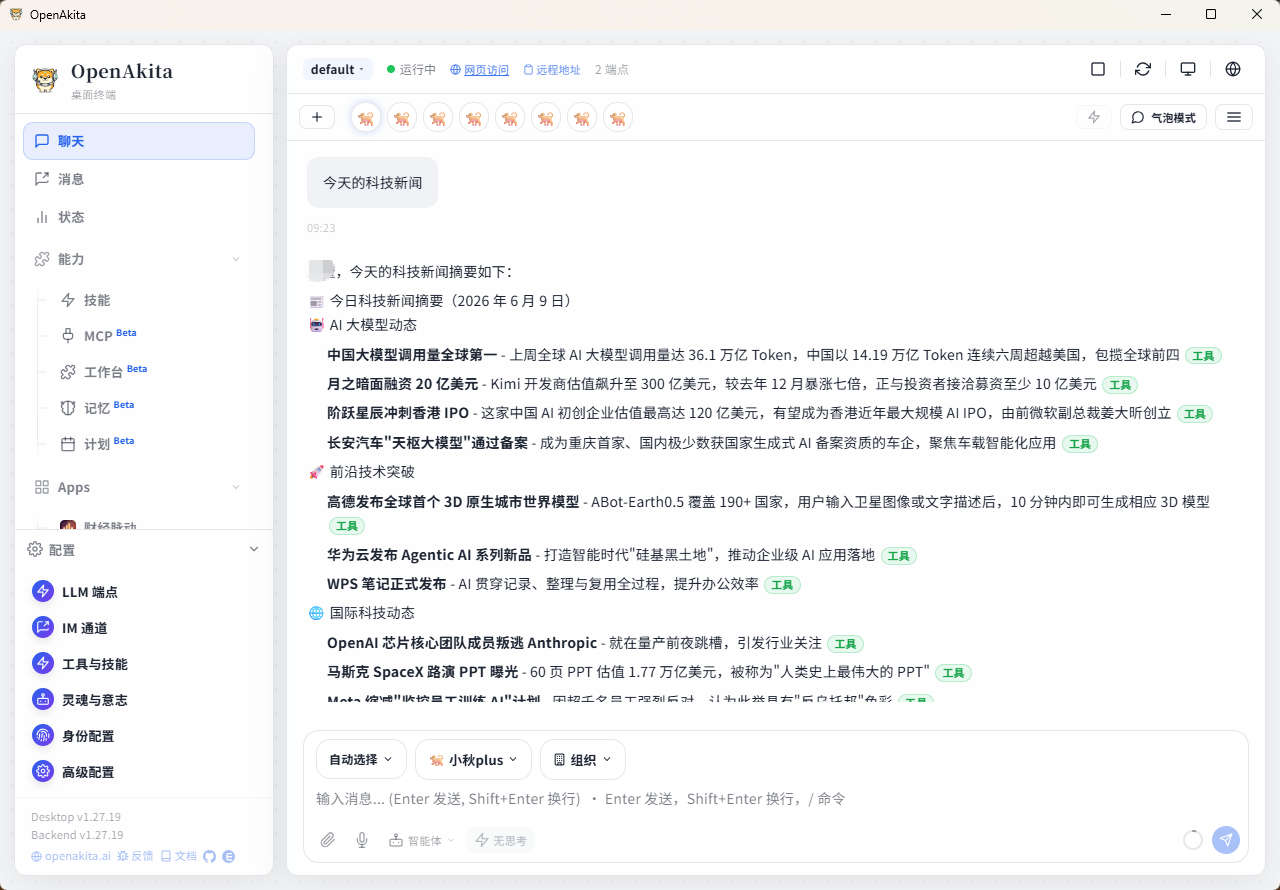The height and width of the screenshot is (890, 1280).
Task: Click the refresh arrows icon in the header
Action: [1143, 69]
